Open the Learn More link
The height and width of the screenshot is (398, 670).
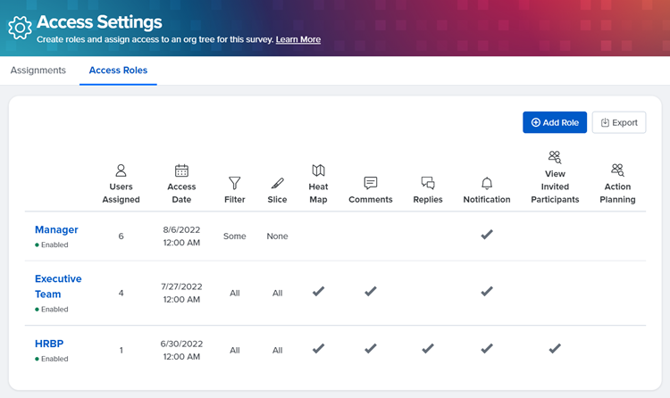click(298, 39)
